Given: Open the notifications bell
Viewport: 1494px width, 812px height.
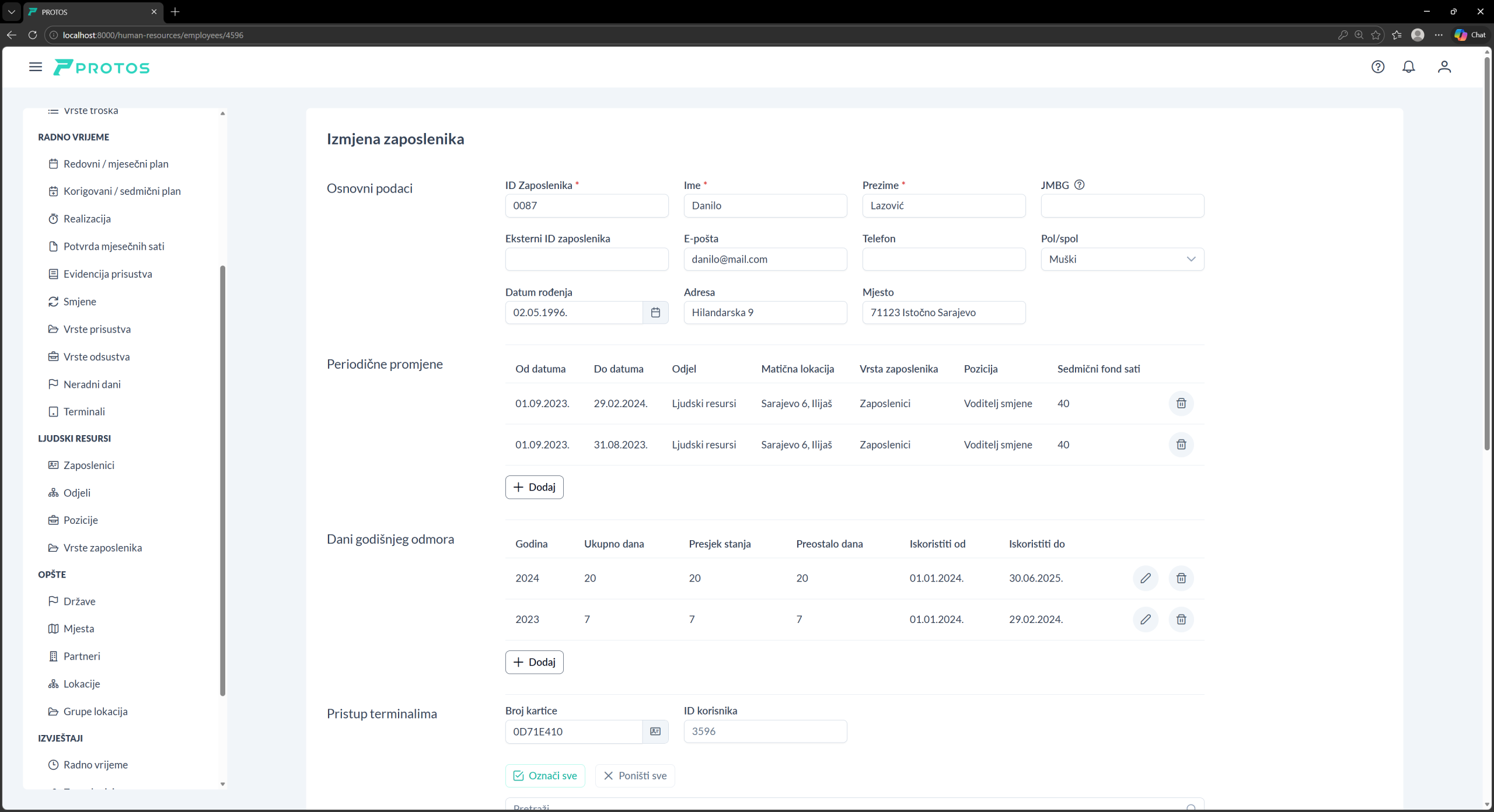Looking at the screenshot, I should pyautogui.click(x=1408, y=67).
